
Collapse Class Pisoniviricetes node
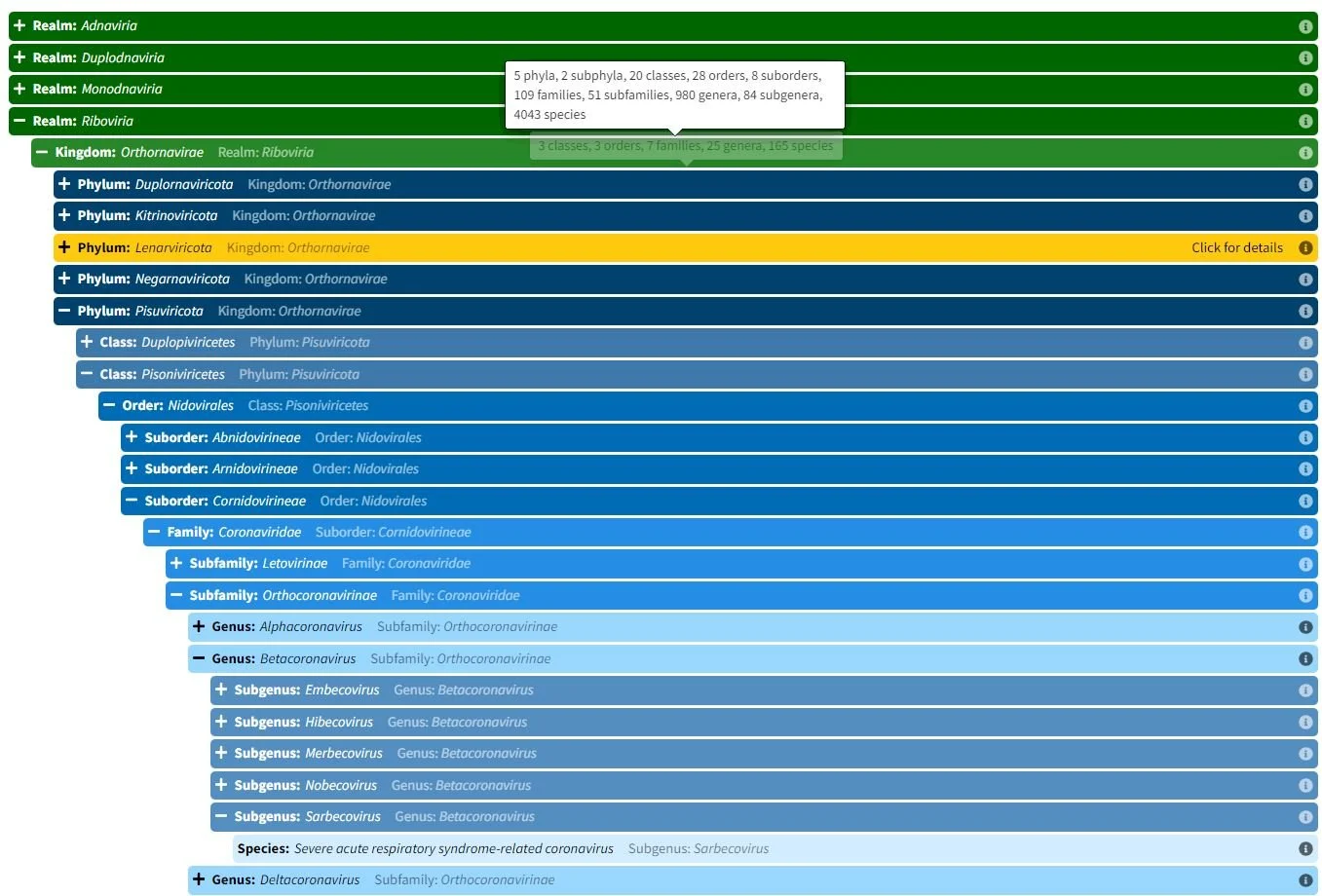[x=87, y=374]
